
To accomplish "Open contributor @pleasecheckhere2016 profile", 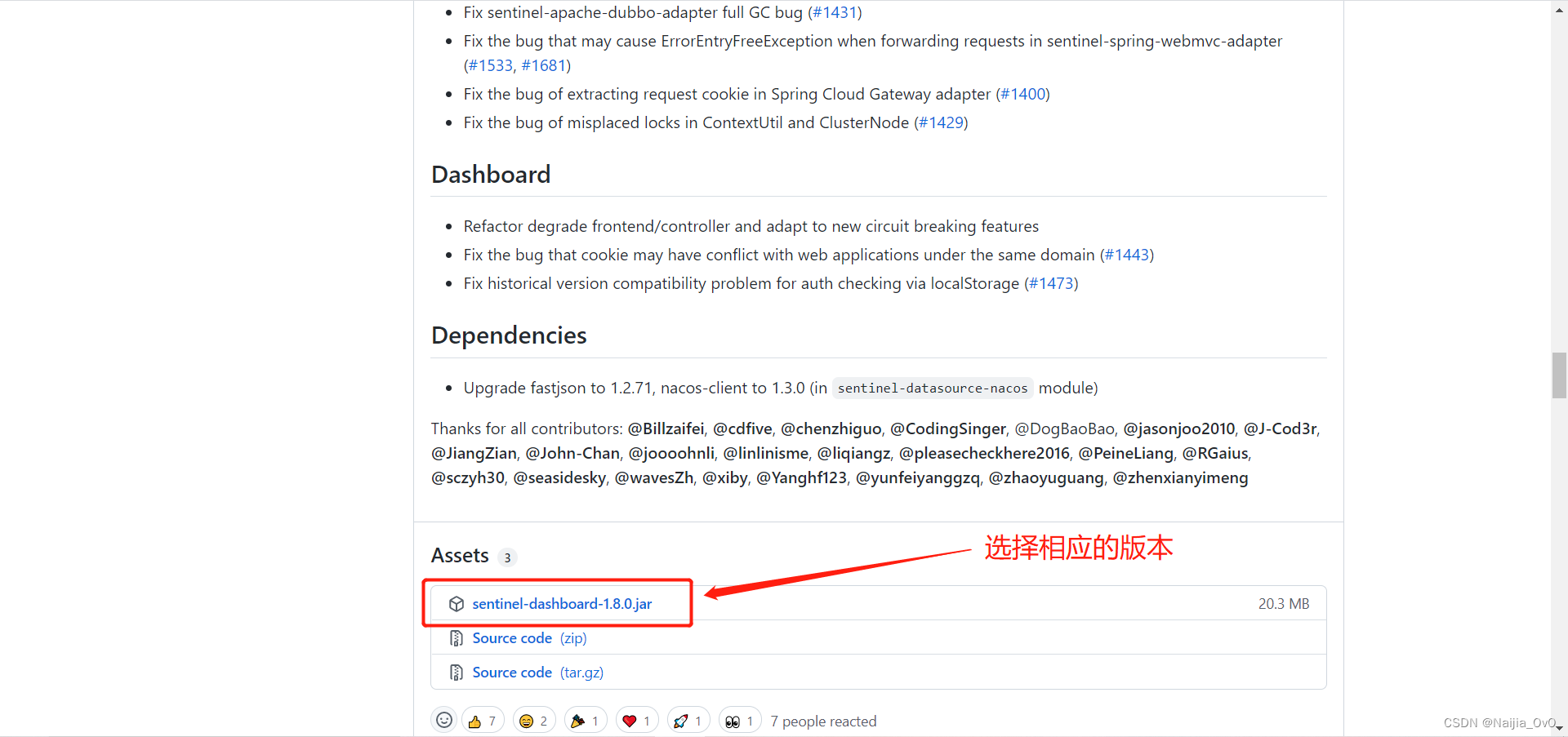I will (x=984, y=453).
